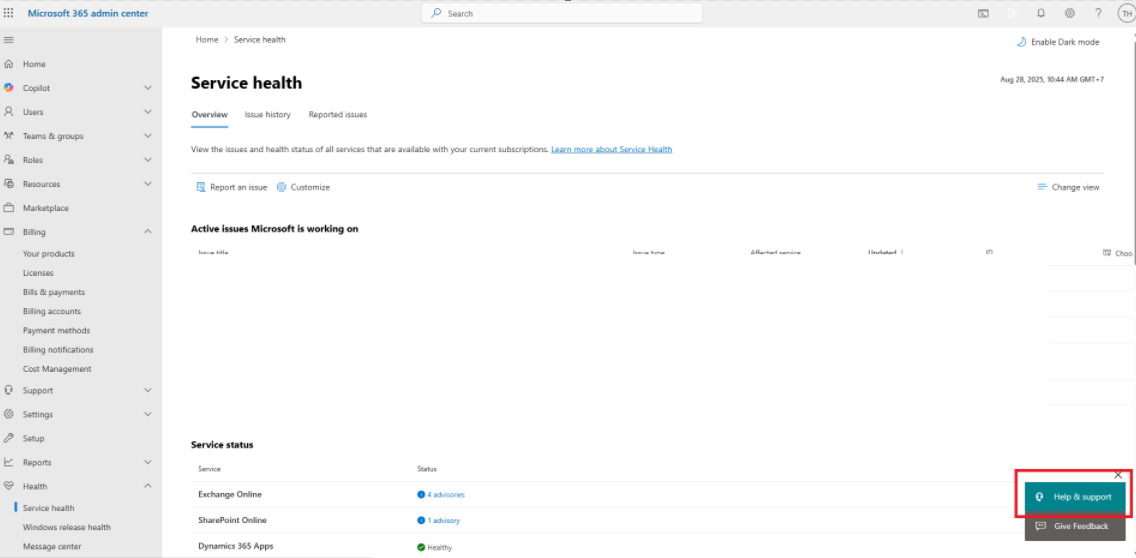Click the Change view lines icon
1136x558 pixels.
click(1043, 187)
